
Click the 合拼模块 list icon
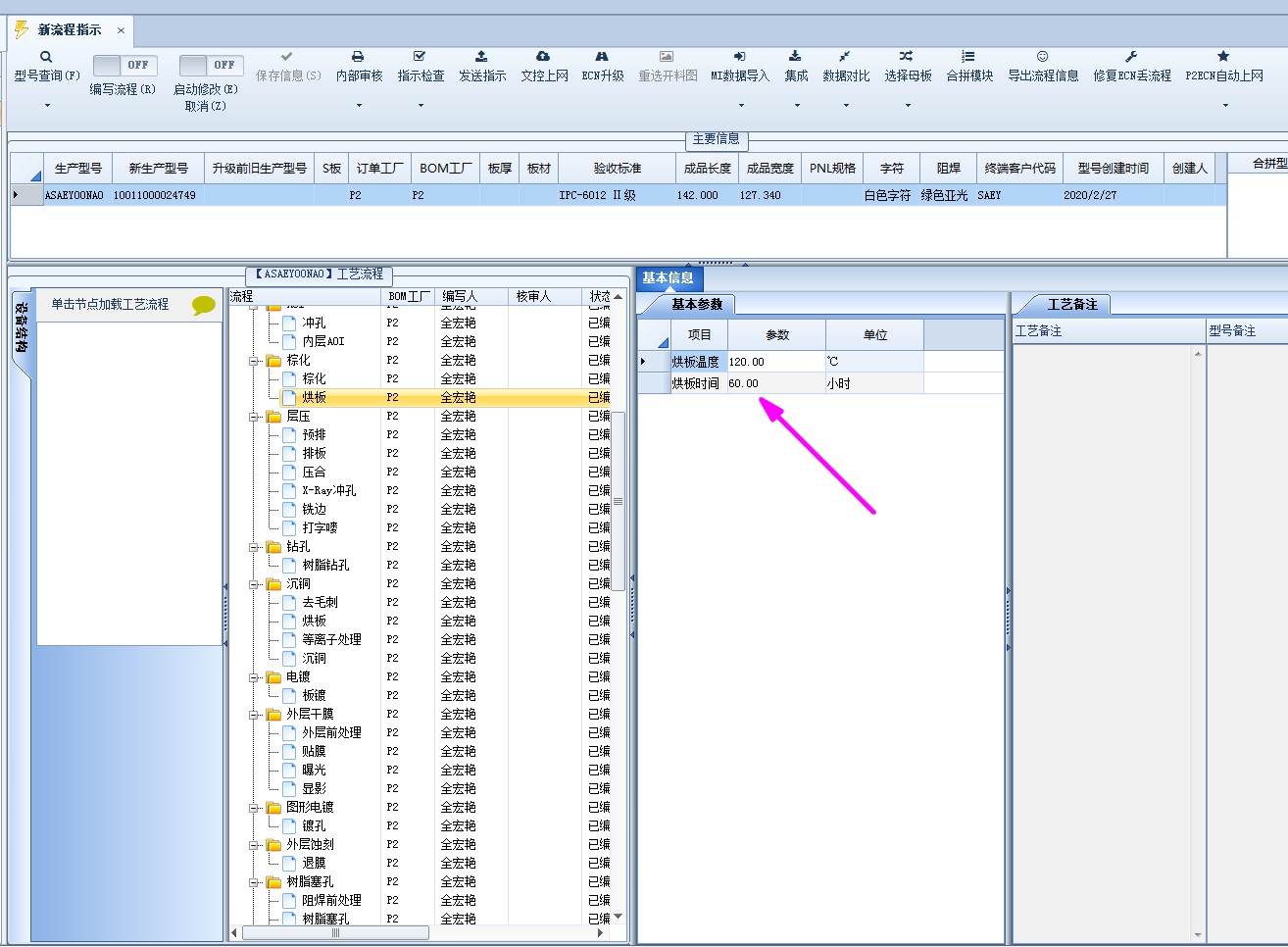[x=968, y=57]
